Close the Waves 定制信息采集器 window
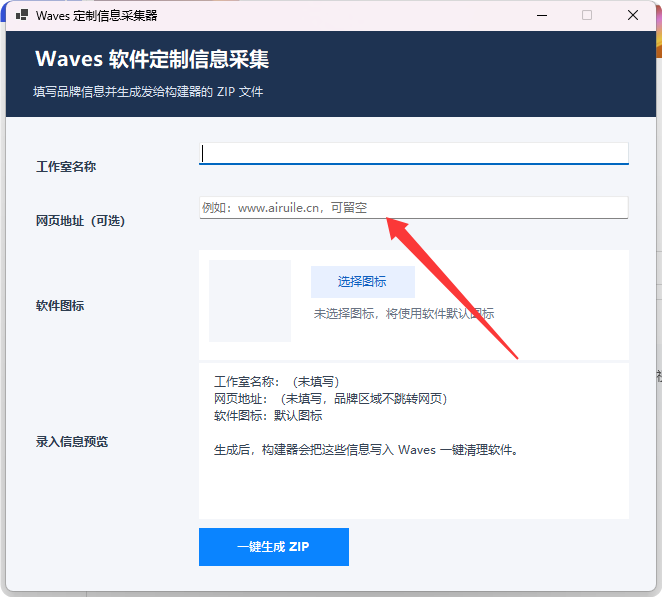This screenshot has width=662, height=597. click(632, 15)
